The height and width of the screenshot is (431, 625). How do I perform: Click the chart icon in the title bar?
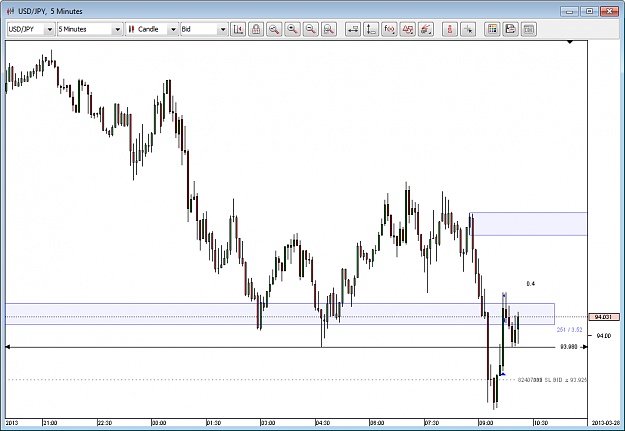point(10,11)
